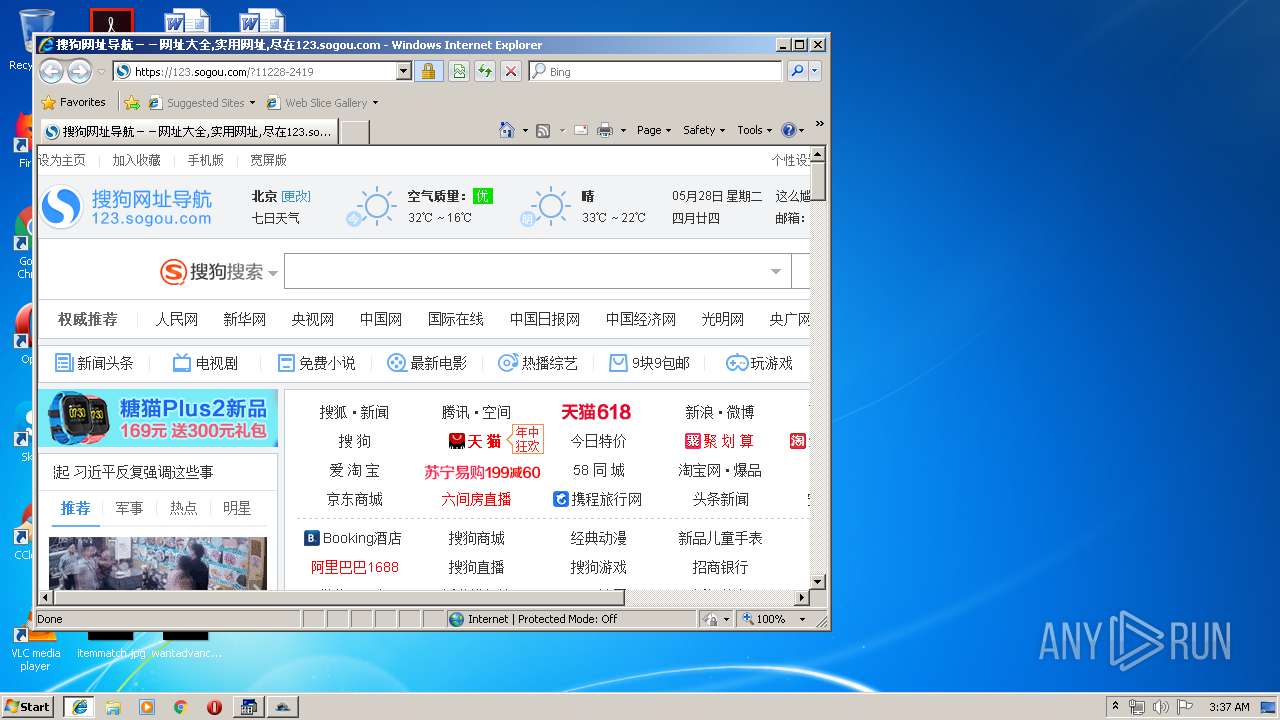Image resolution: width=1280 pixels, height=720 pixels.
Task: Click the 糖猫Plus2新品 banner ad
Action: 158,419
